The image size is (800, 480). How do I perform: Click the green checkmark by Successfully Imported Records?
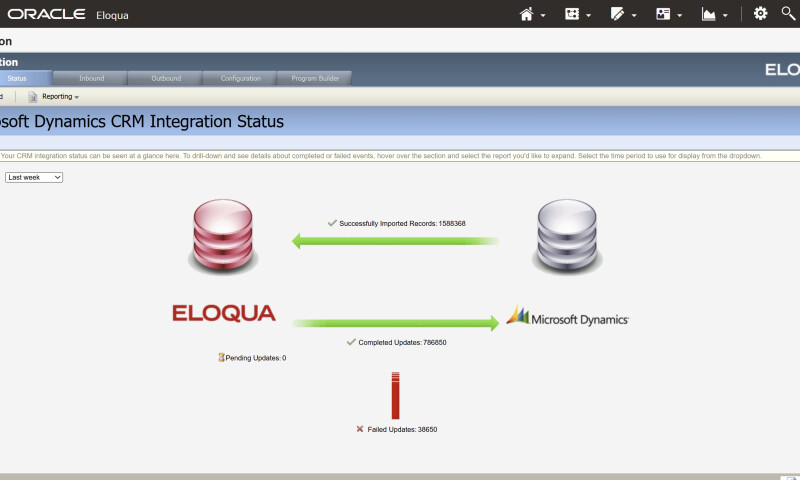click(x=332, y=223)
